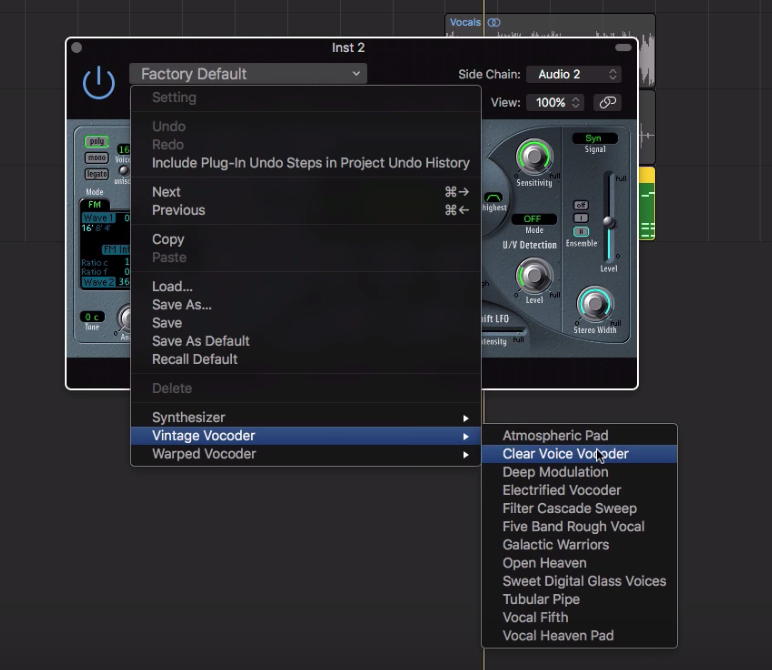Image resolution: width=772 pixels, height=670 pixels.
Task: Turn the Sensitivity knob
Action: 534,157
